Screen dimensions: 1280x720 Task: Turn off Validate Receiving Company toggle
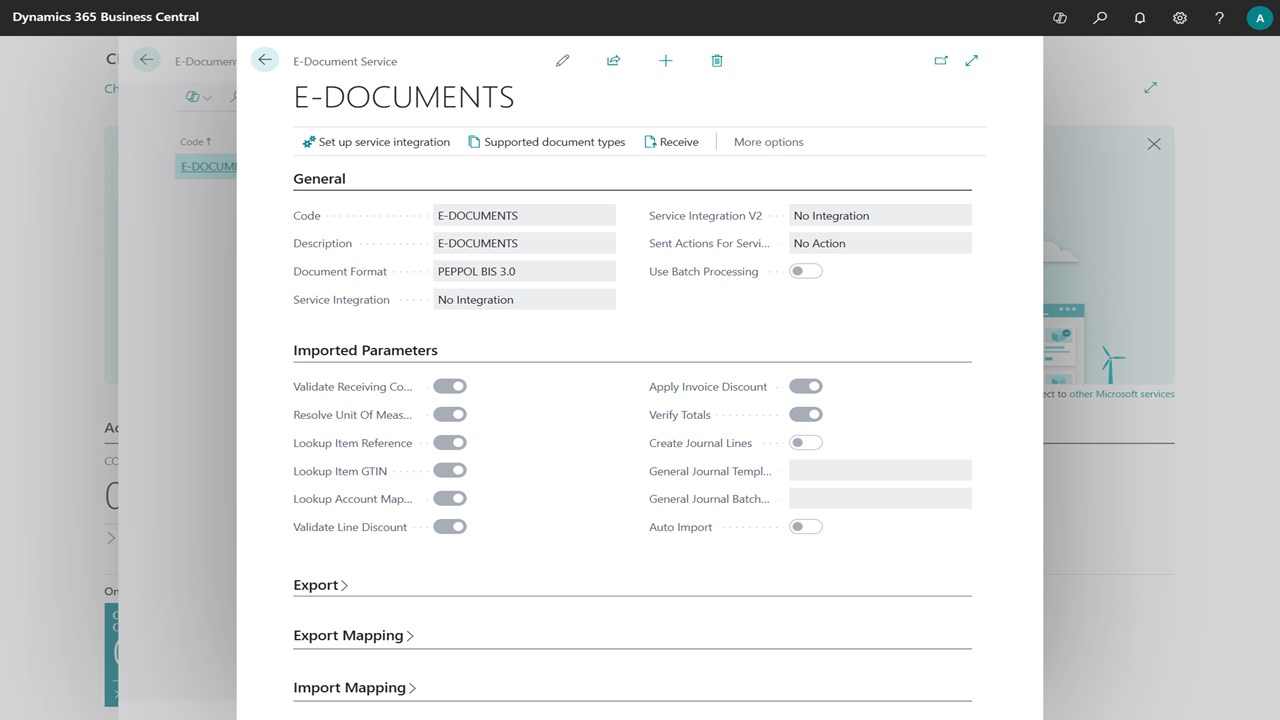click(450, 387)
